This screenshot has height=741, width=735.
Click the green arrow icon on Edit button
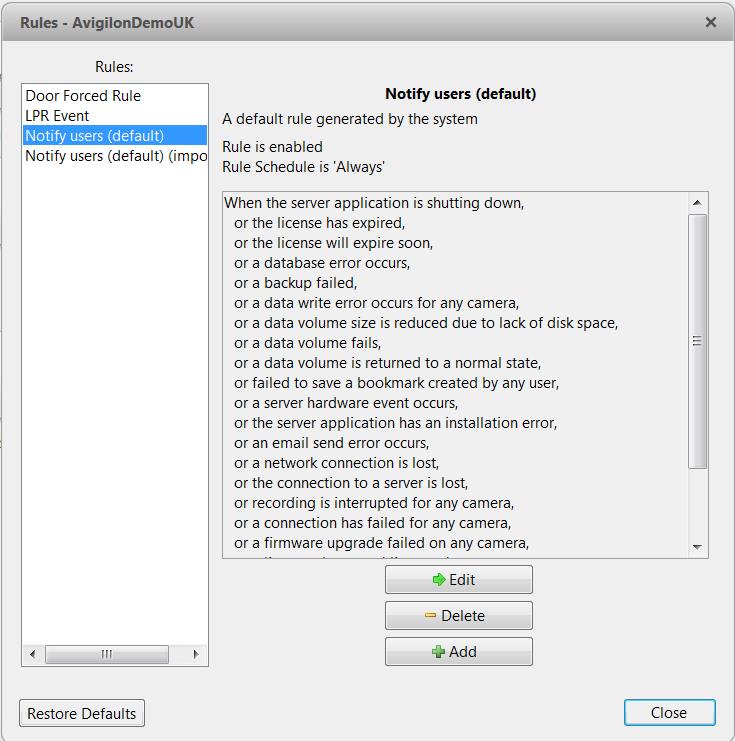coord(439,579)
